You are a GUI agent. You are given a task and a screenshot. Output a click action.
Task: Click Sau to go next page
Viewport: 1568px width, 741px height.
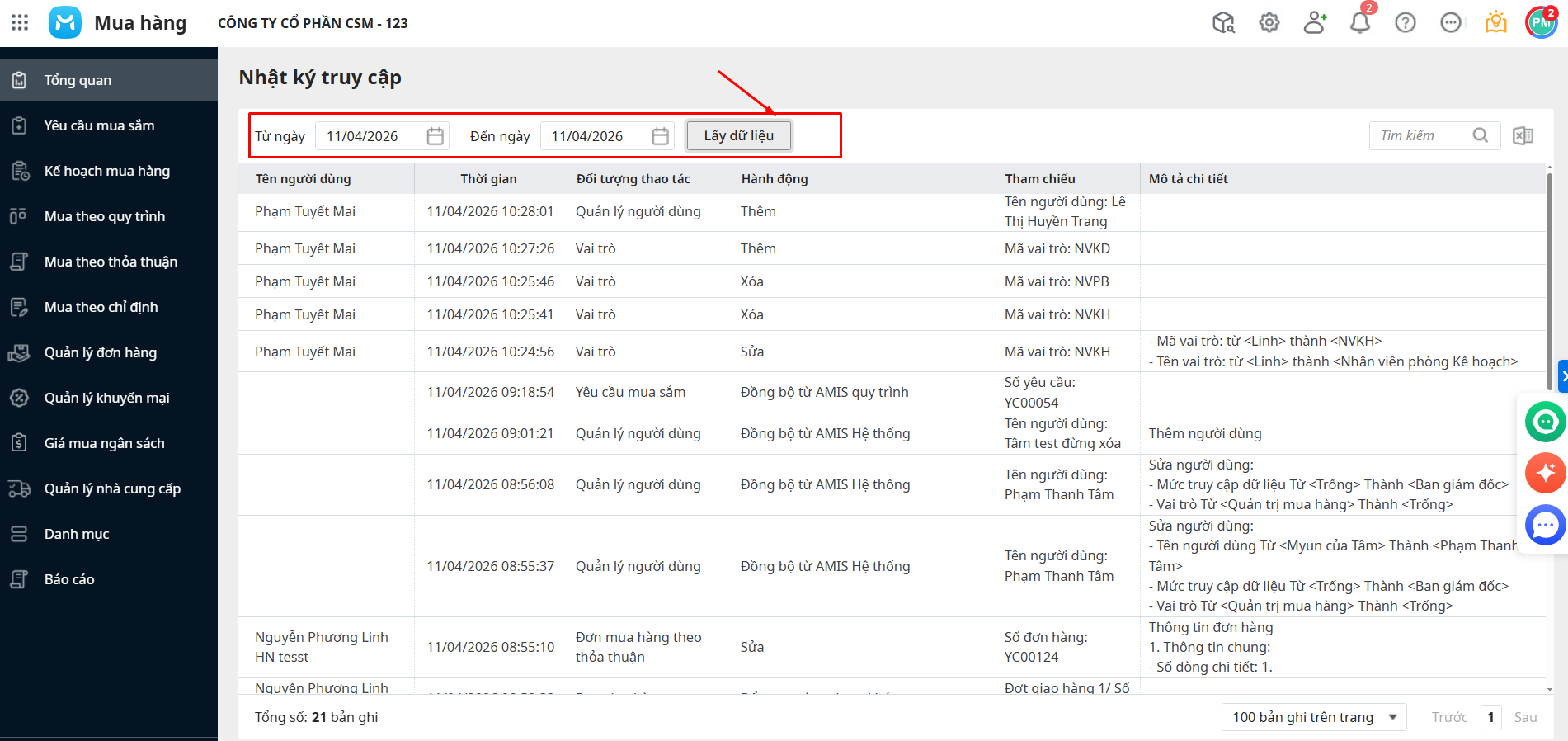point(1525,717)
